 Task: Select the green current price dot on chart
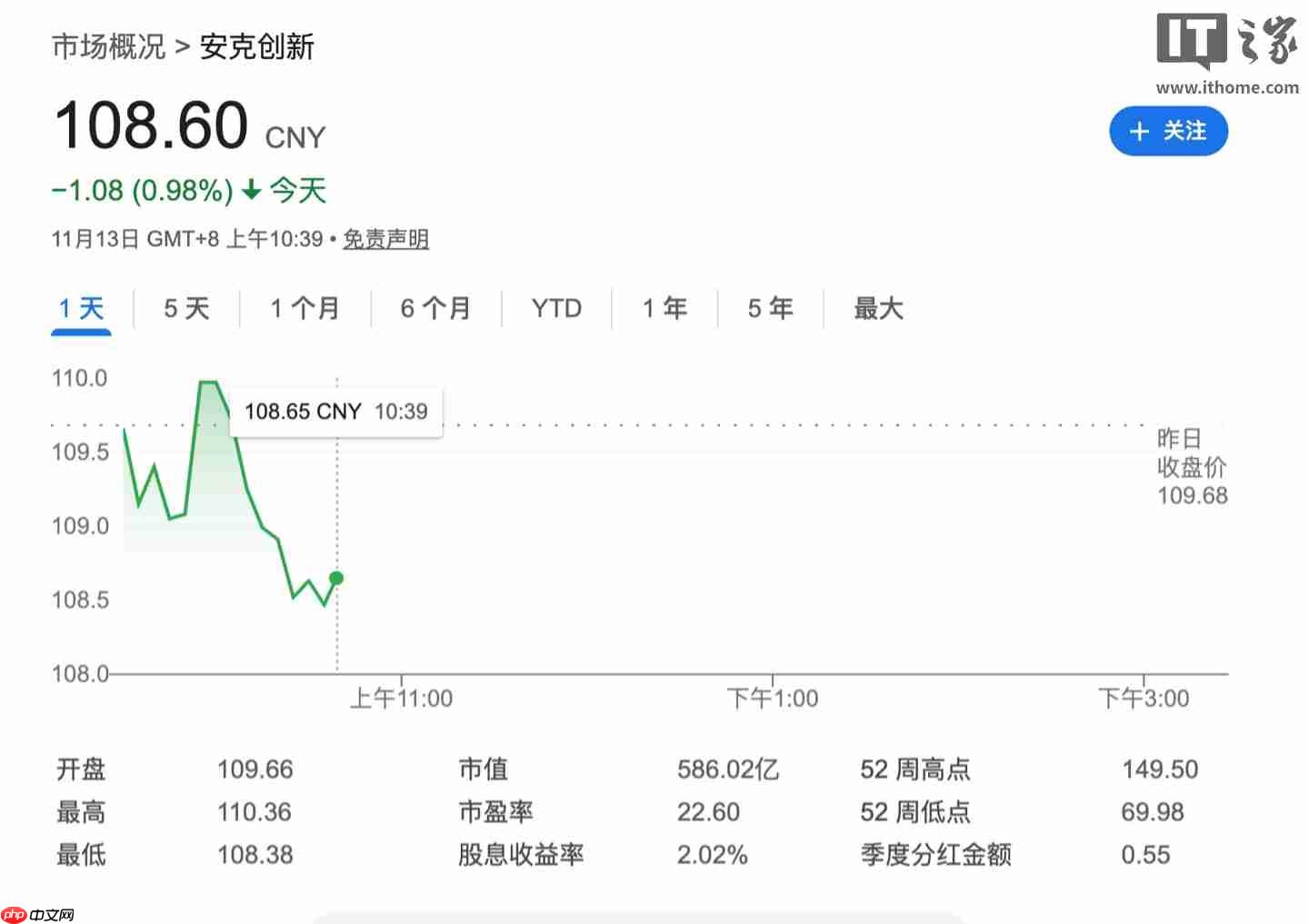335,579
